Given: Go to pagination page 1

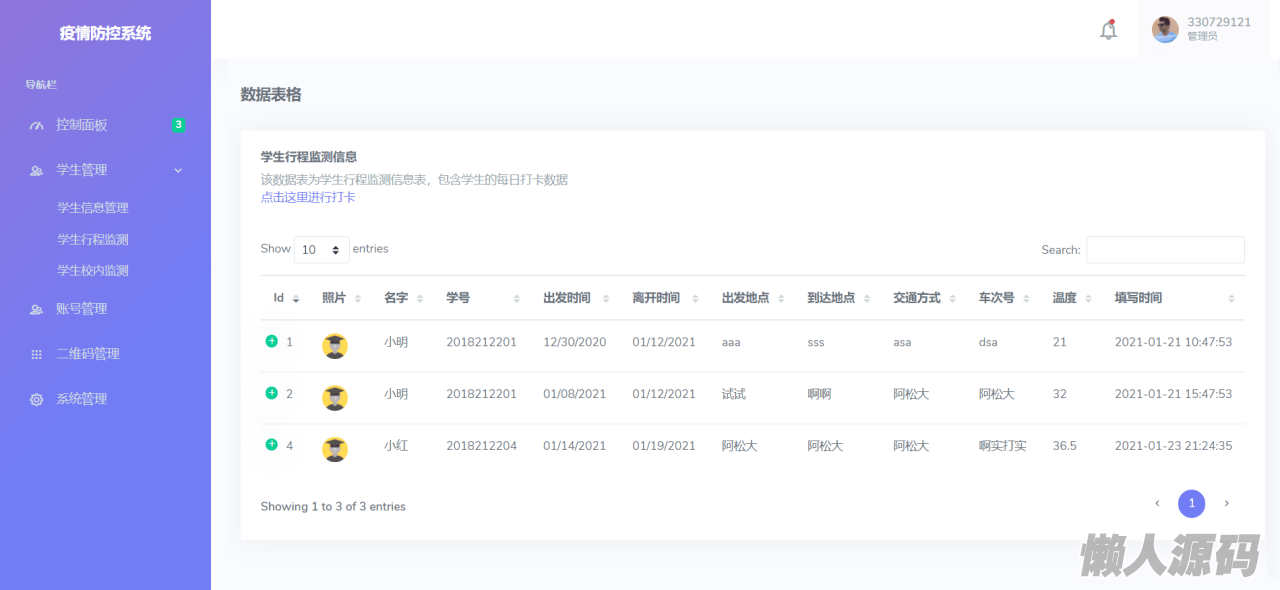Looking at the screenshot, I should (x=1191, y=504).
